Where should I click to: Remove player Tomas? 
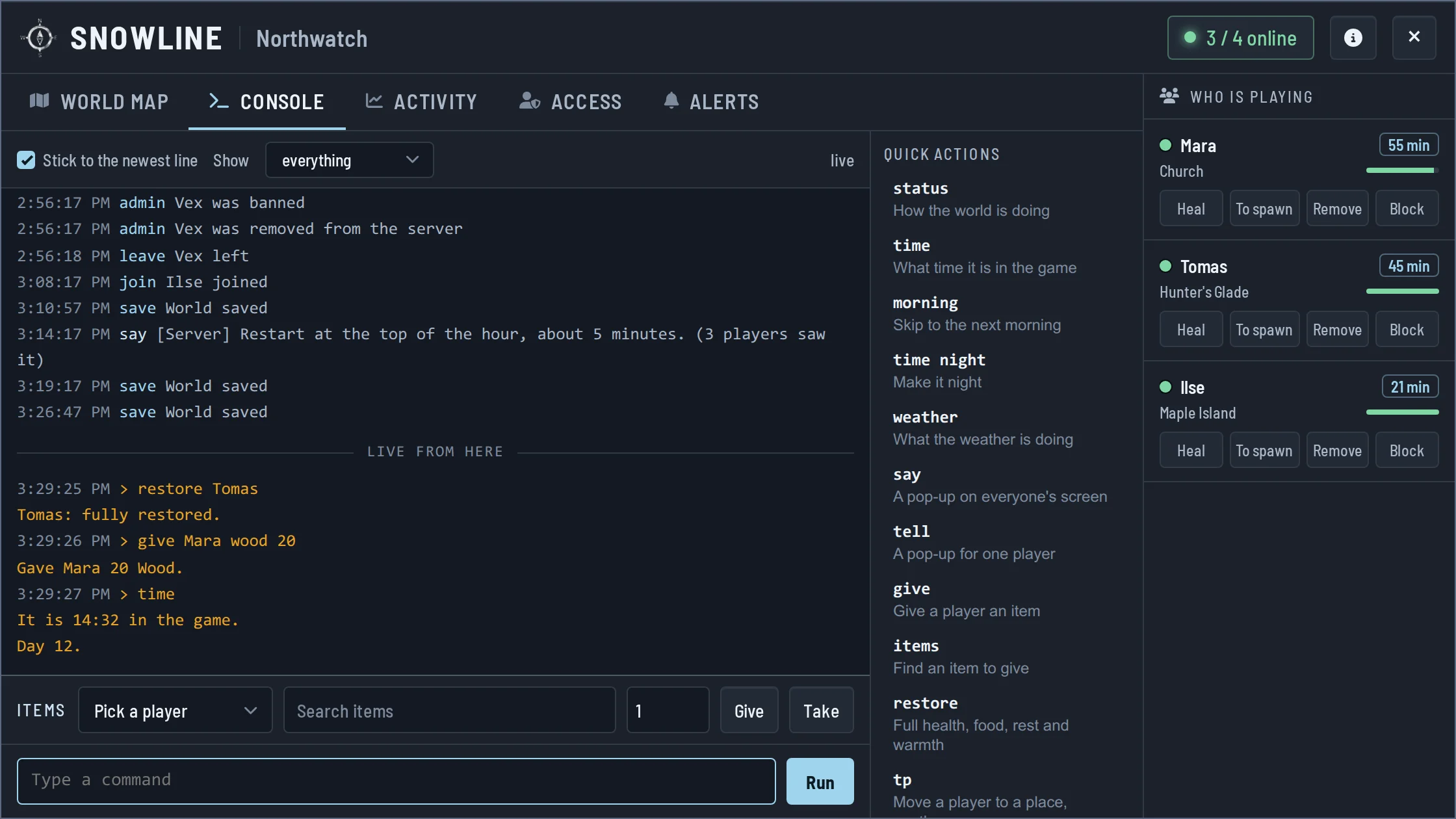[x=1337, y=330]
